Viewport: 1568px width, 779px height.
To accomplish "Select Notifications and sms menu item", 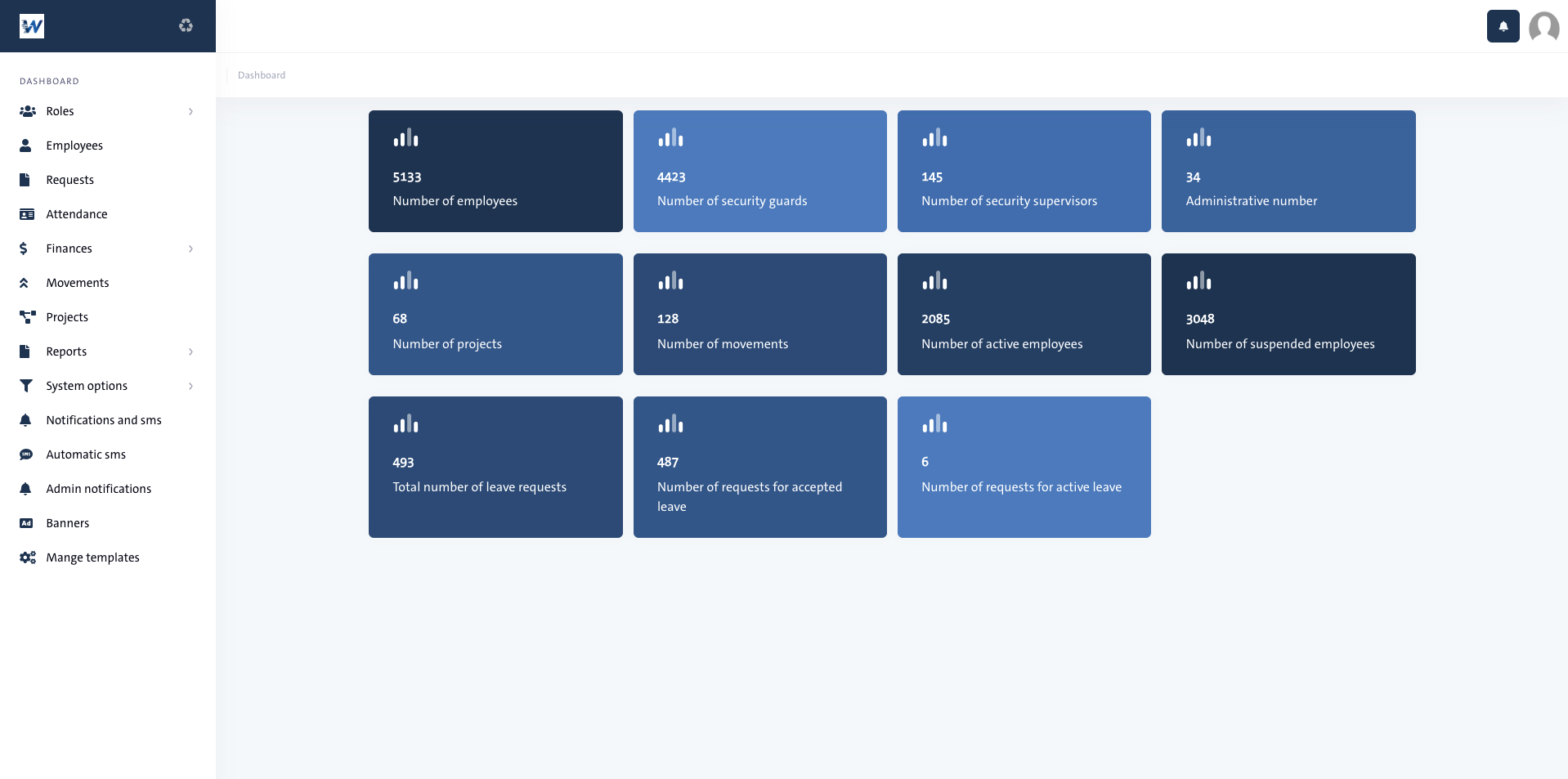I will click(104, 420).
